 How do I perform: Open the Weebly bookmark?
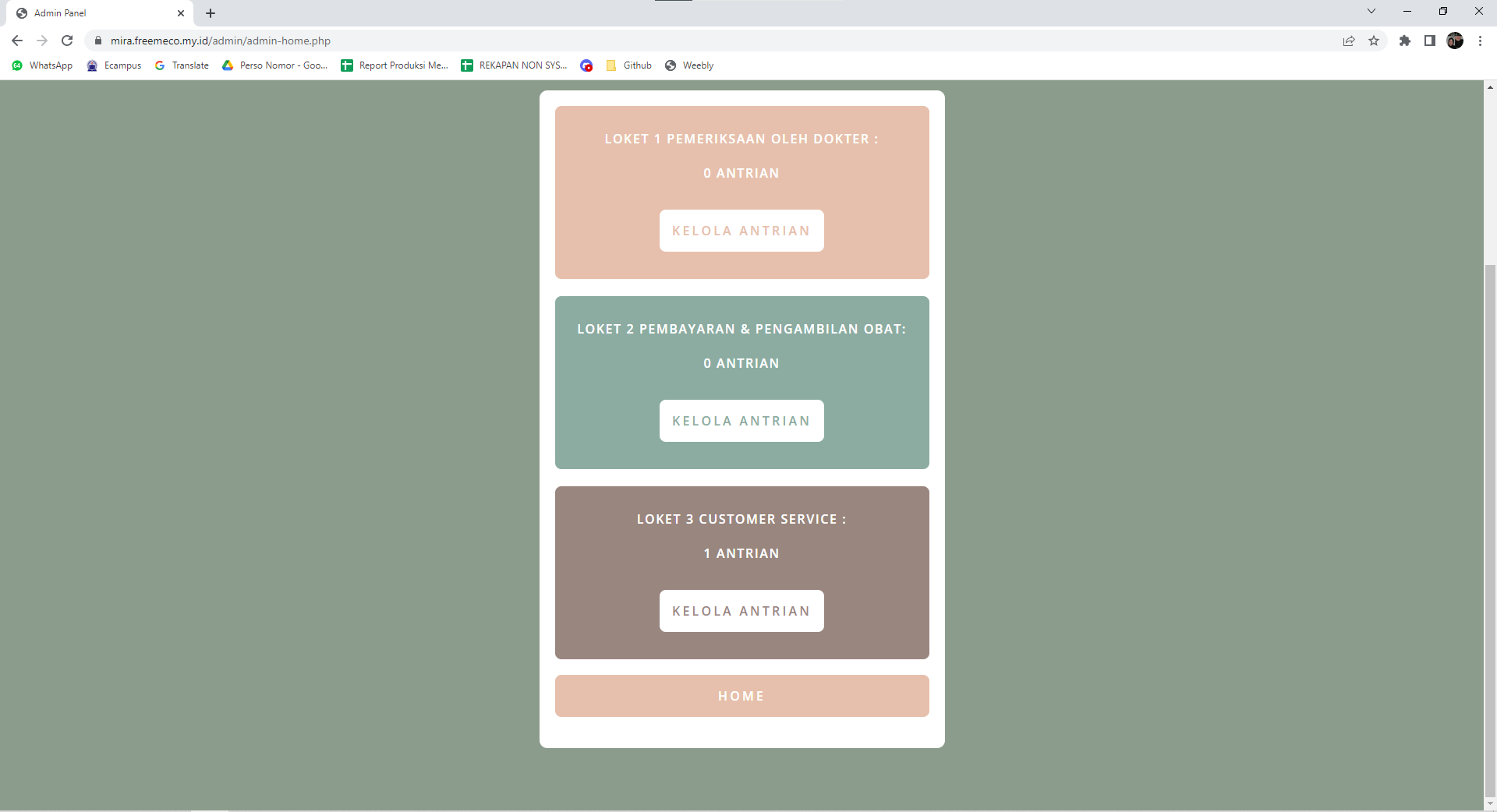coord(689,65)
